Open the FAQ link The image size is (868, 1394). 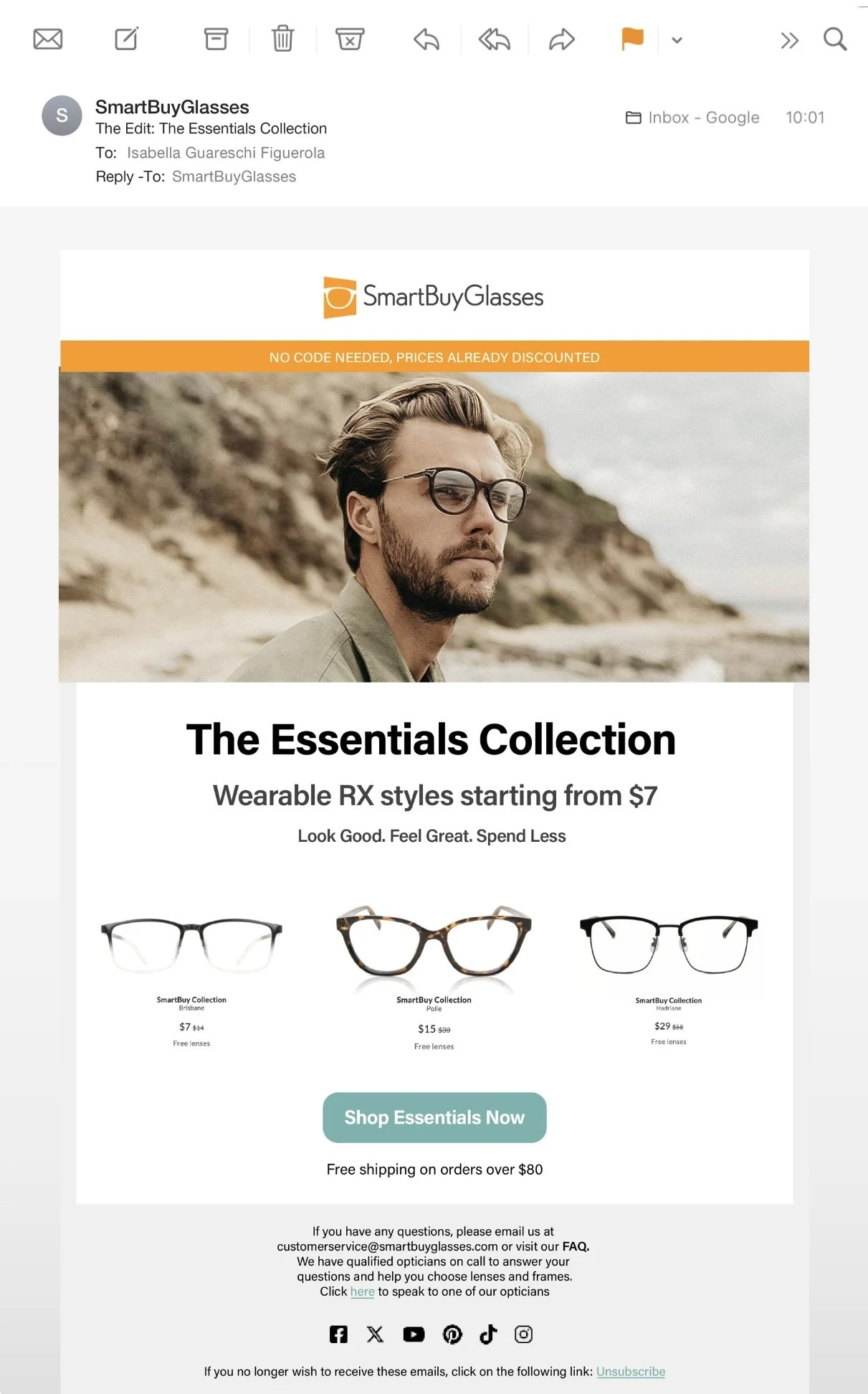pos(576,1246)
